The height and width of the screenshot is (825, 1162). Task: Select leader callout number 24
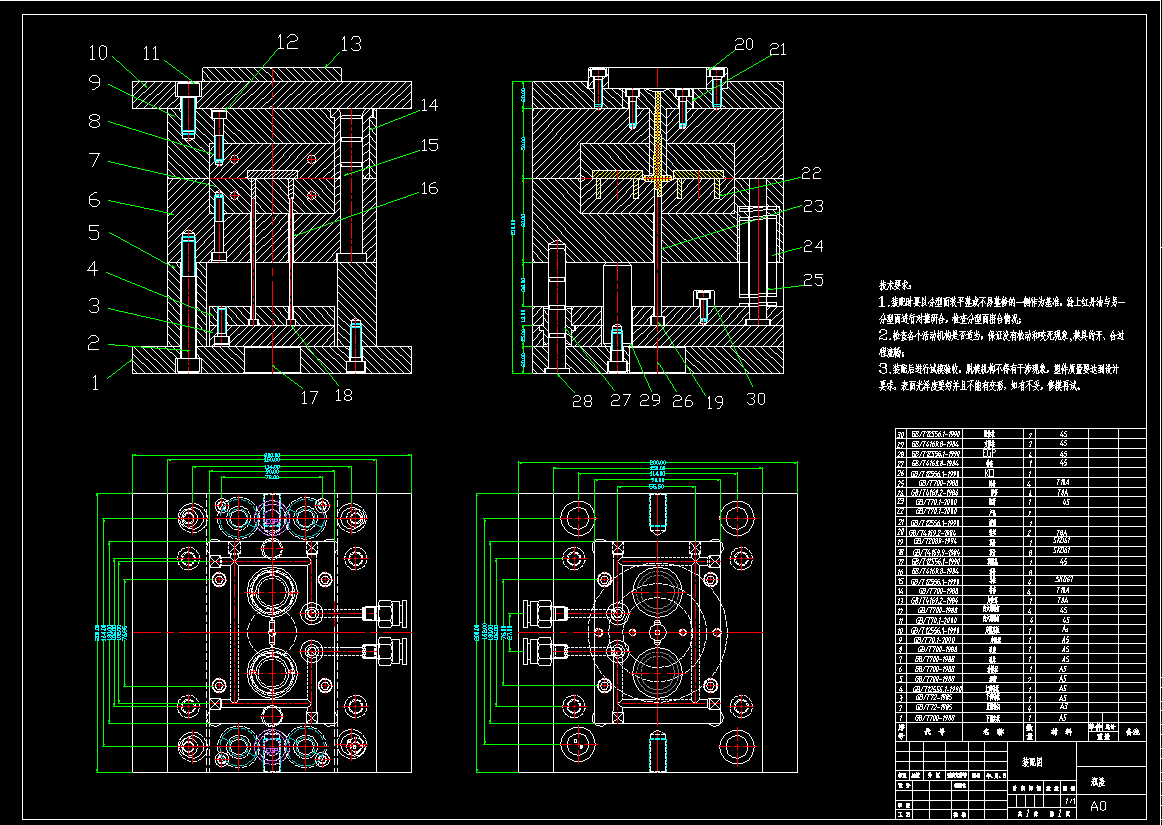[813, 246]
